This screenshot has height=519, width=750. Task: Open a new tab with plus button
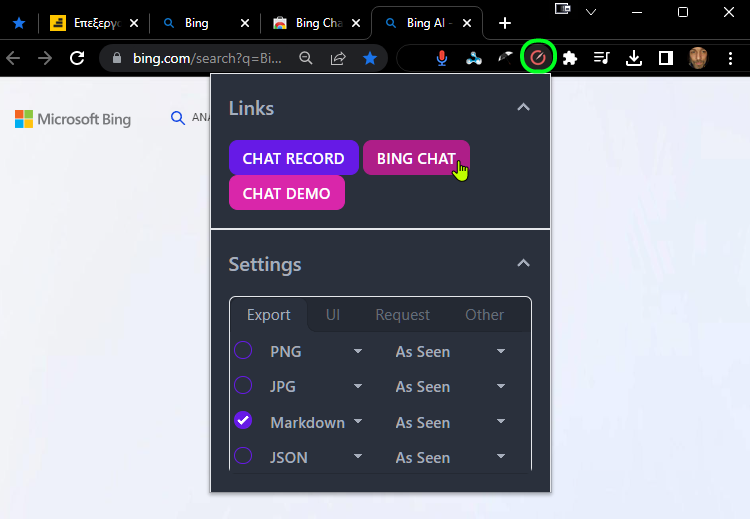(x=505, y=23)
